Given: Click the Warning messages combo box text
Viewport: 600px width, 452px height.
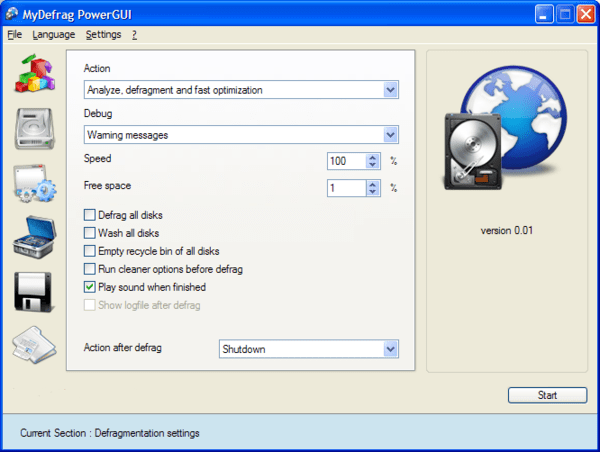Looking at the screenshot, I should click(127, 135).
